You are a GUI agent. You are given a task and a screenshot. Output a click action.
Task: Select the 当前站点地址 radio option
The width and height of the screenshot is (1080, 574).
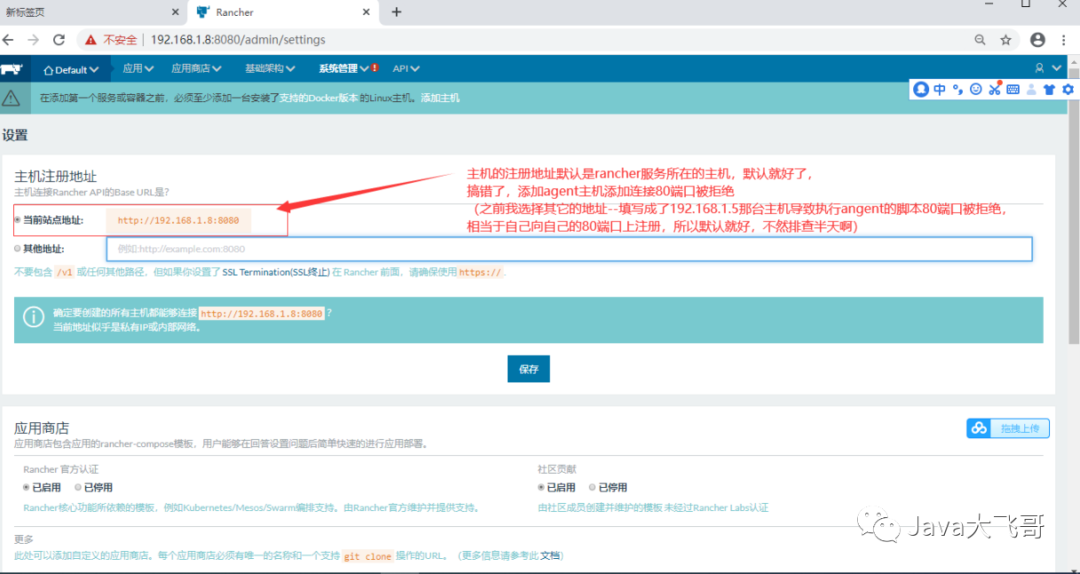[x=17, y=220]
